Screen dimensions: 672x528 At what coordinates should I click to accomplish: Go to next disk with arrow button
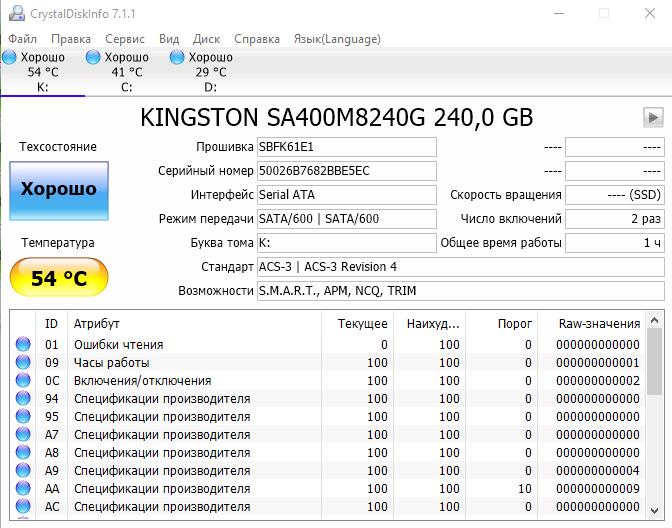(653, 117)
